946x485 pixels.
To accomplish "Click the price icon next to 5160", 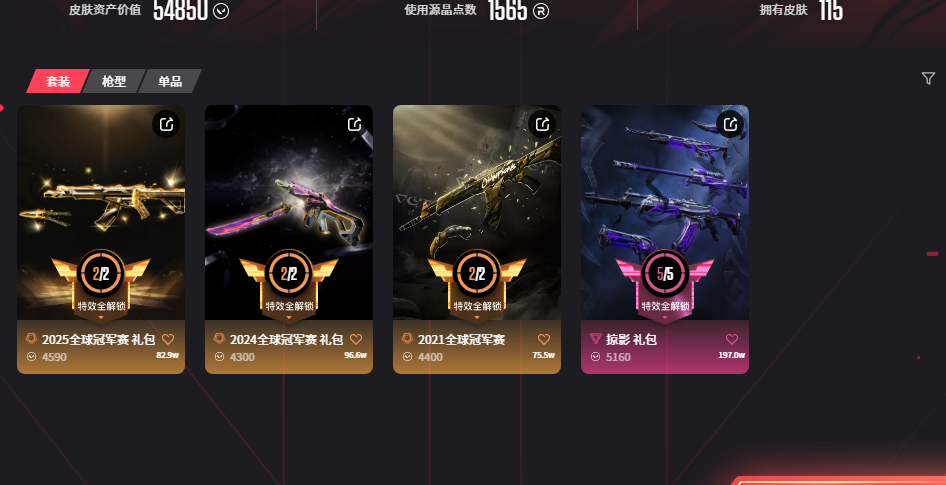I will tap(595, 357).
